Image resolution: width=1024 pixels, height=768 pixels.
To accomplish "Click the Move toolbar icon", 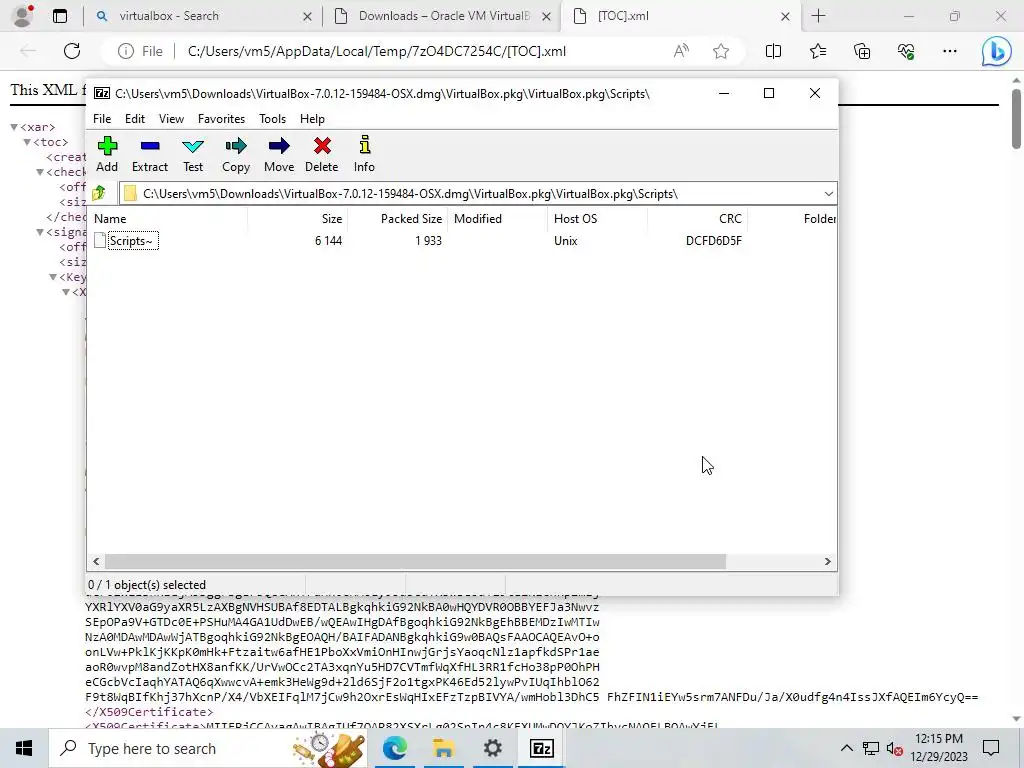I will (279, 154).
